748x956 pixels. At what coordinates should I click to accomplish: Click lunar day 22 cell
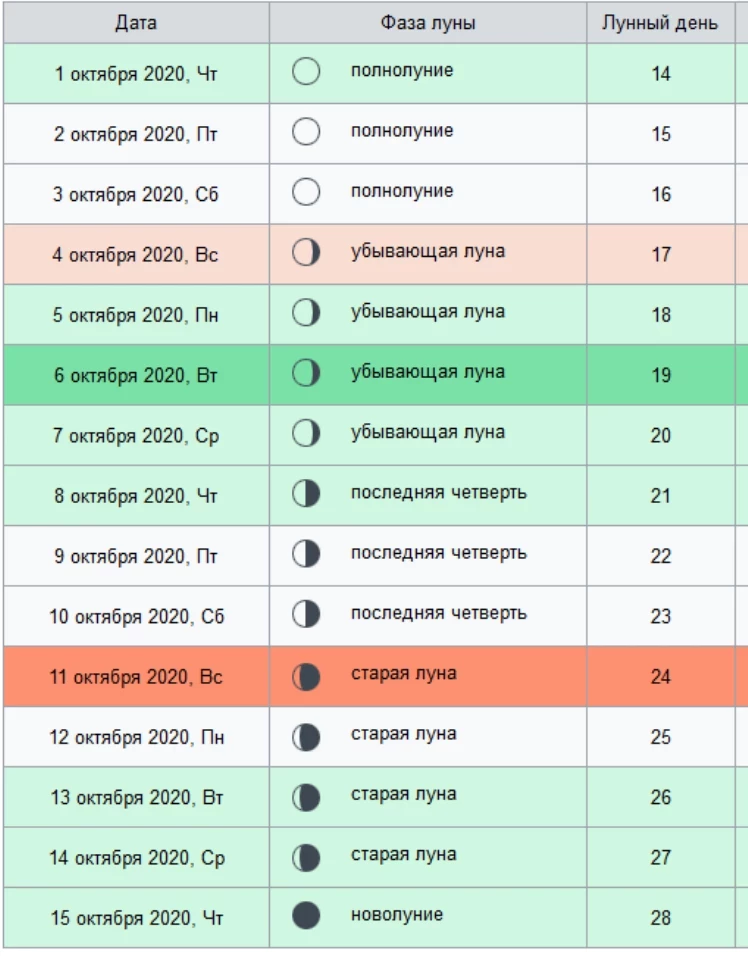660,556
